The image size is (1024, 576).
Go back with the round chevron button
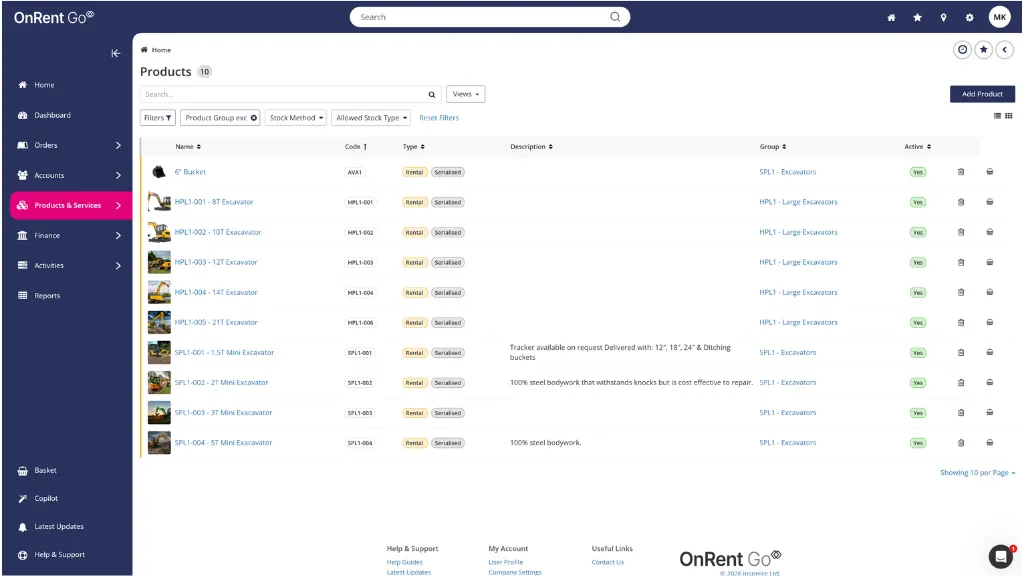click(x=1005, y=50)
